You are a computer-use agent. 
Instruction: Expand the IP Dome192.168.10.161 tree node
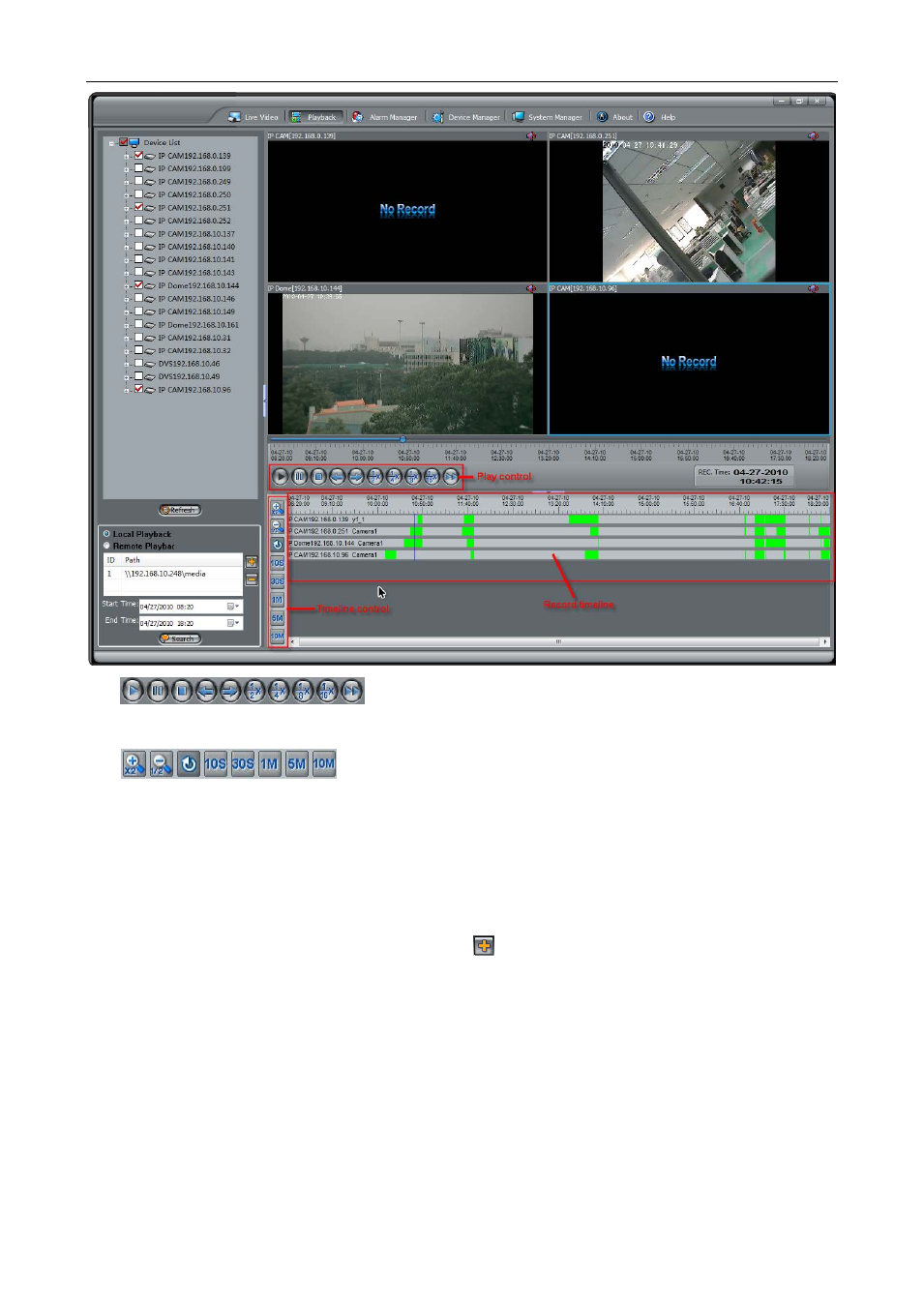point(127,325)
